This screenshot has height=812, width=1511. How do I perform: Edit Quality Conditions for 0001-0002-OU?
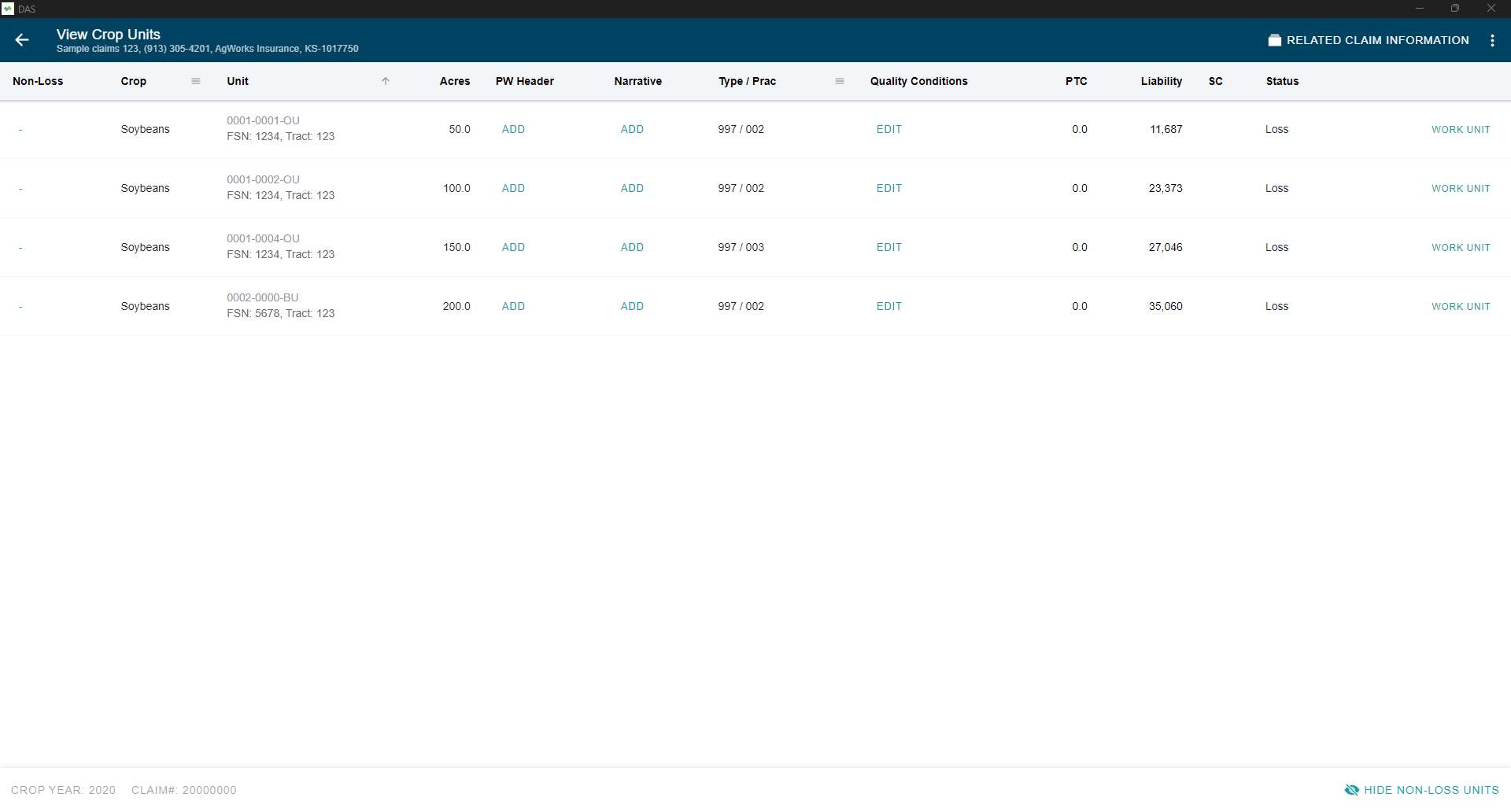[x=889, y=188]
